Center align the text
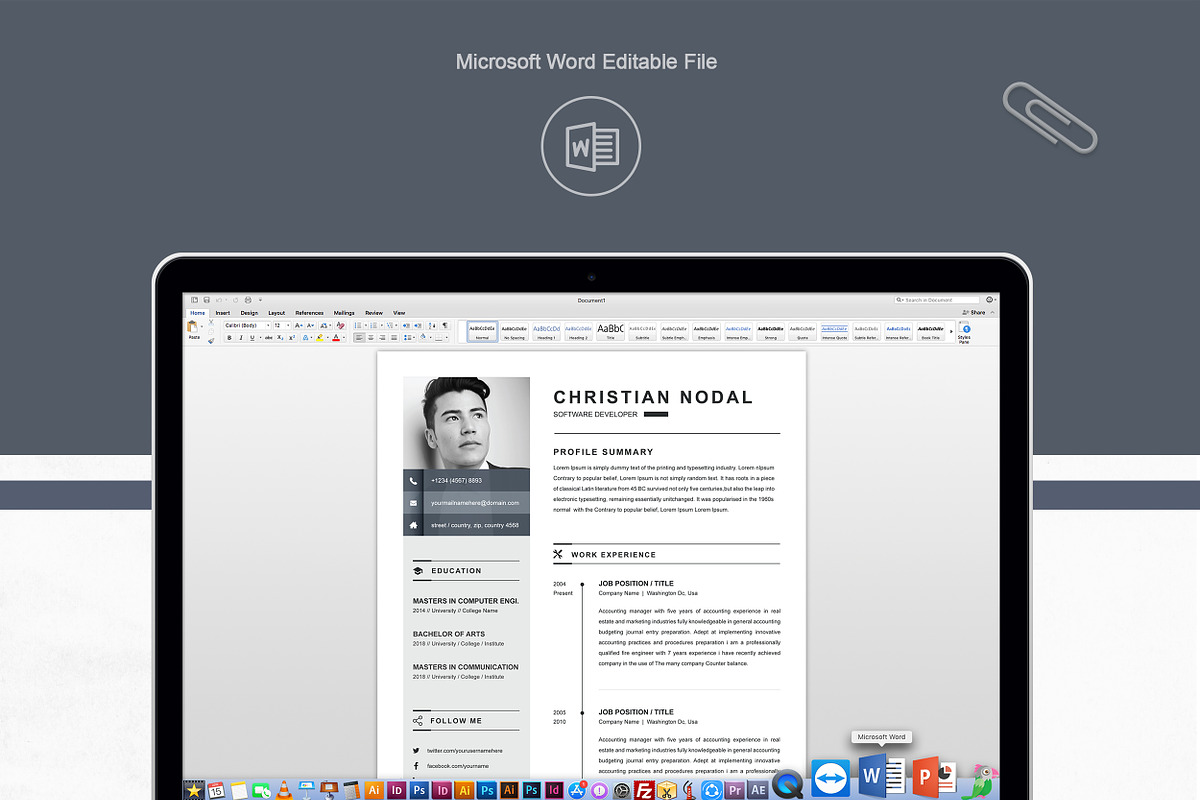 tap(371, 338)
